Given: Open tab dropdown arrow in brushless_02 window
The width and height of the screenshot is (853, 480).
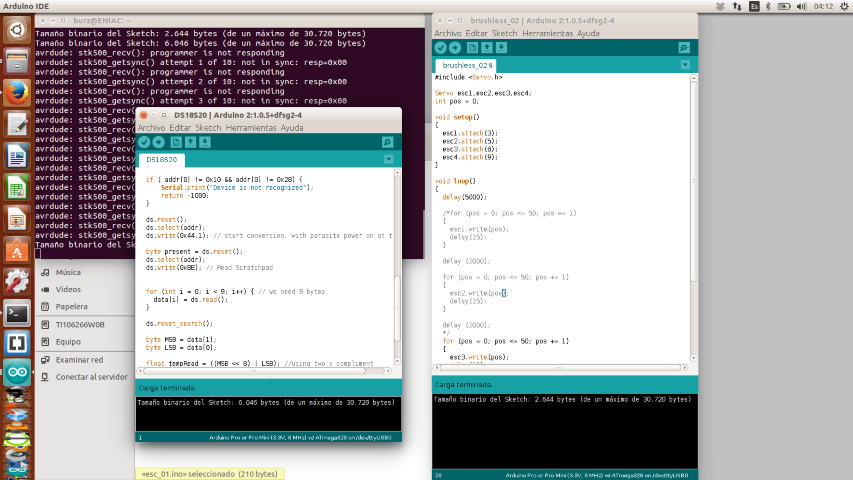Looking at the screenshot, I should tap(685, 65).
